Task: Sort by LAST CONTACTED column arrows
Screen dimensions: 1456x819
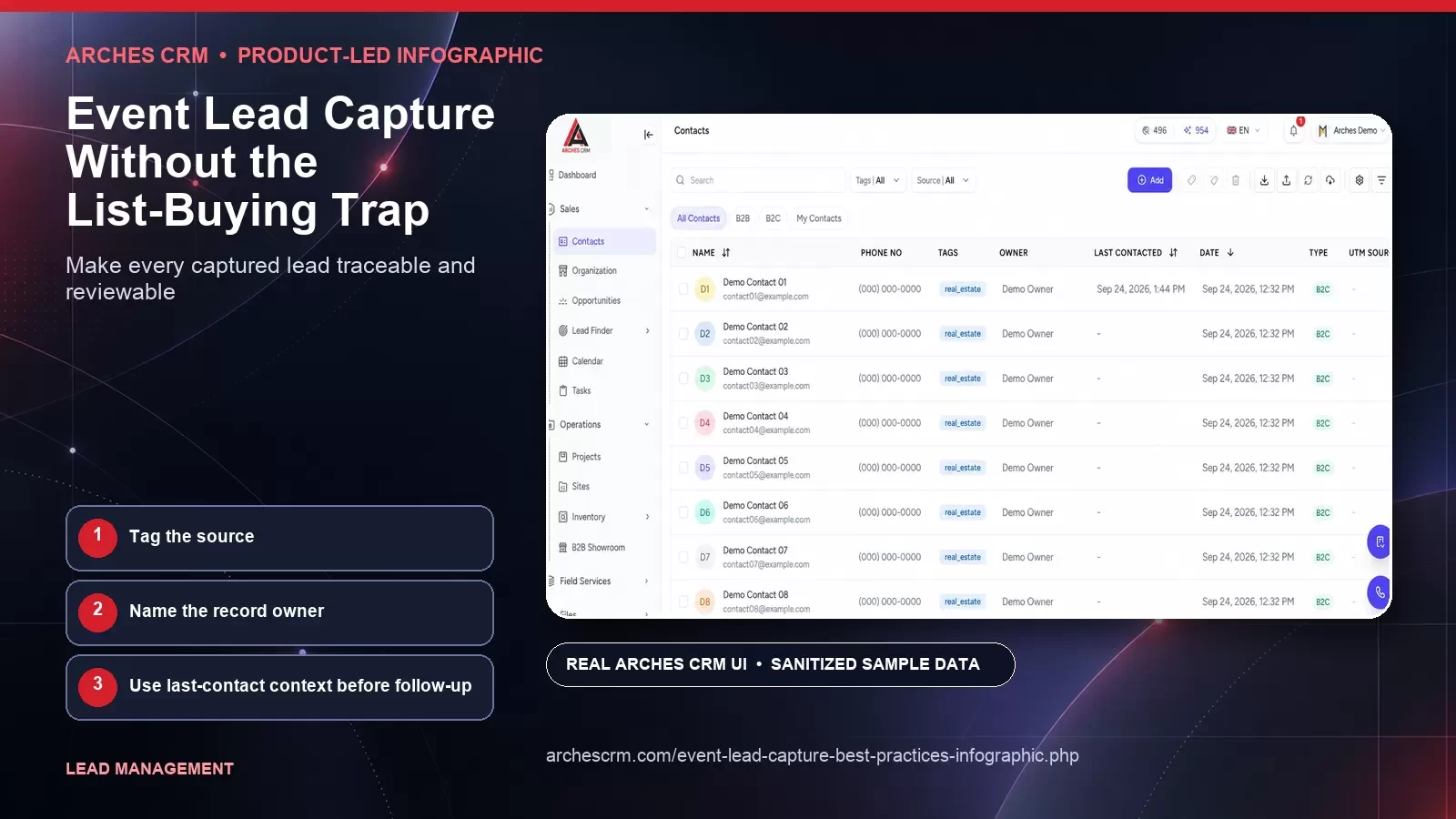Action: coord(1173,253)
